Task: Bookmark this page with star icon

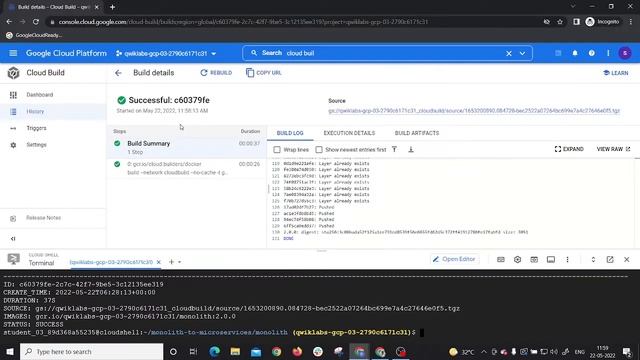Action: pos(560,22)
